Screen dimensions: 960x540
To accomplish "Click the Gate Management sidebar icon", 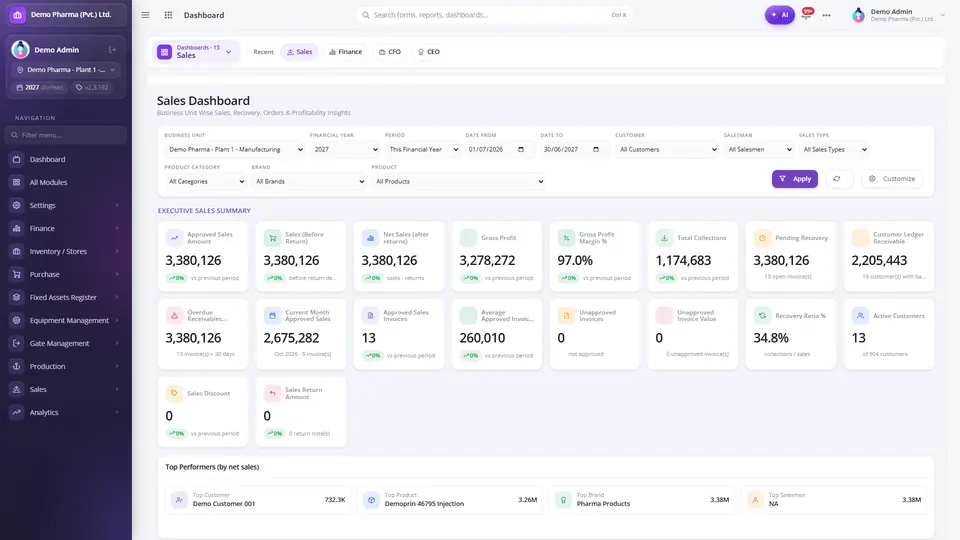I will click(17, 343).
